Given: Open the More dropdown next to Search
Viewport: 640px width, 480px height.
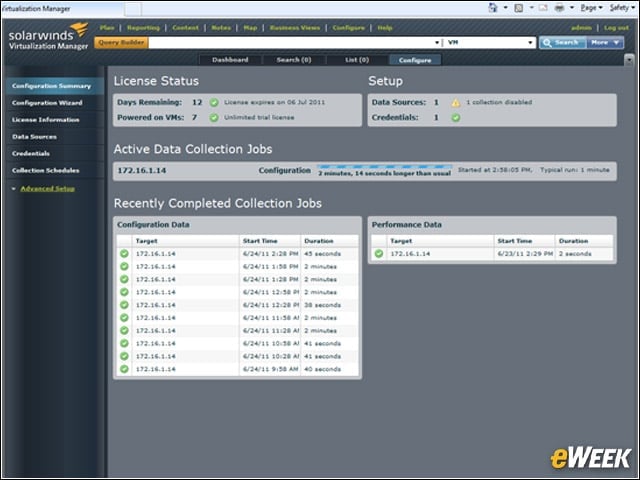Looking at the screenshot, I should 605,42.
